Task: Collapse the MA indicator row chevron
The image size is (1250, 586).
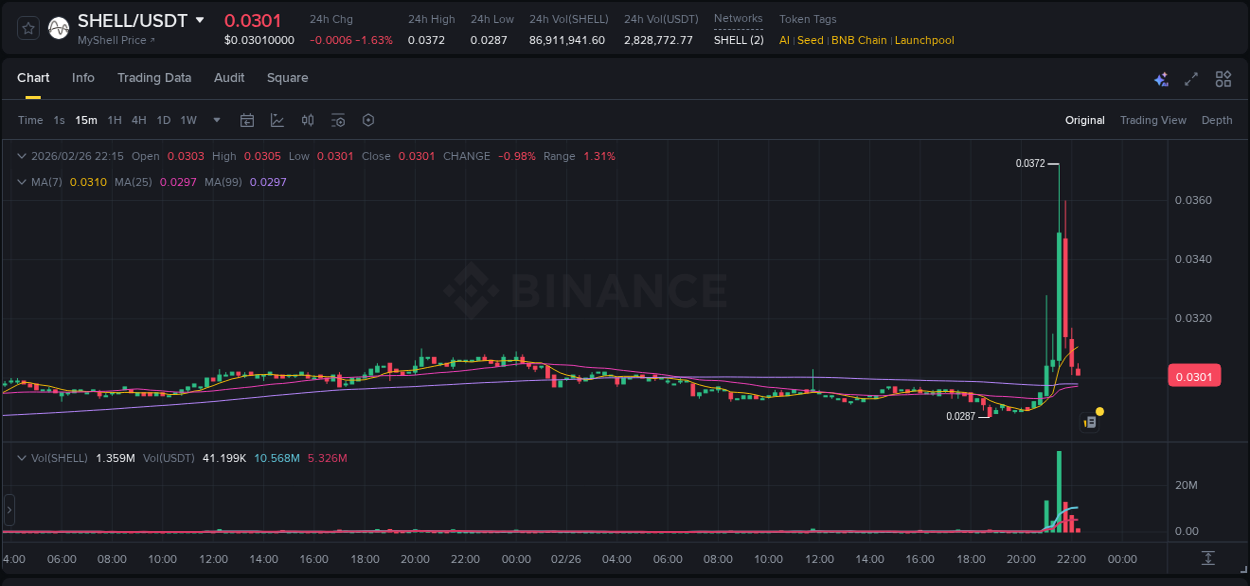Action: 22,182
